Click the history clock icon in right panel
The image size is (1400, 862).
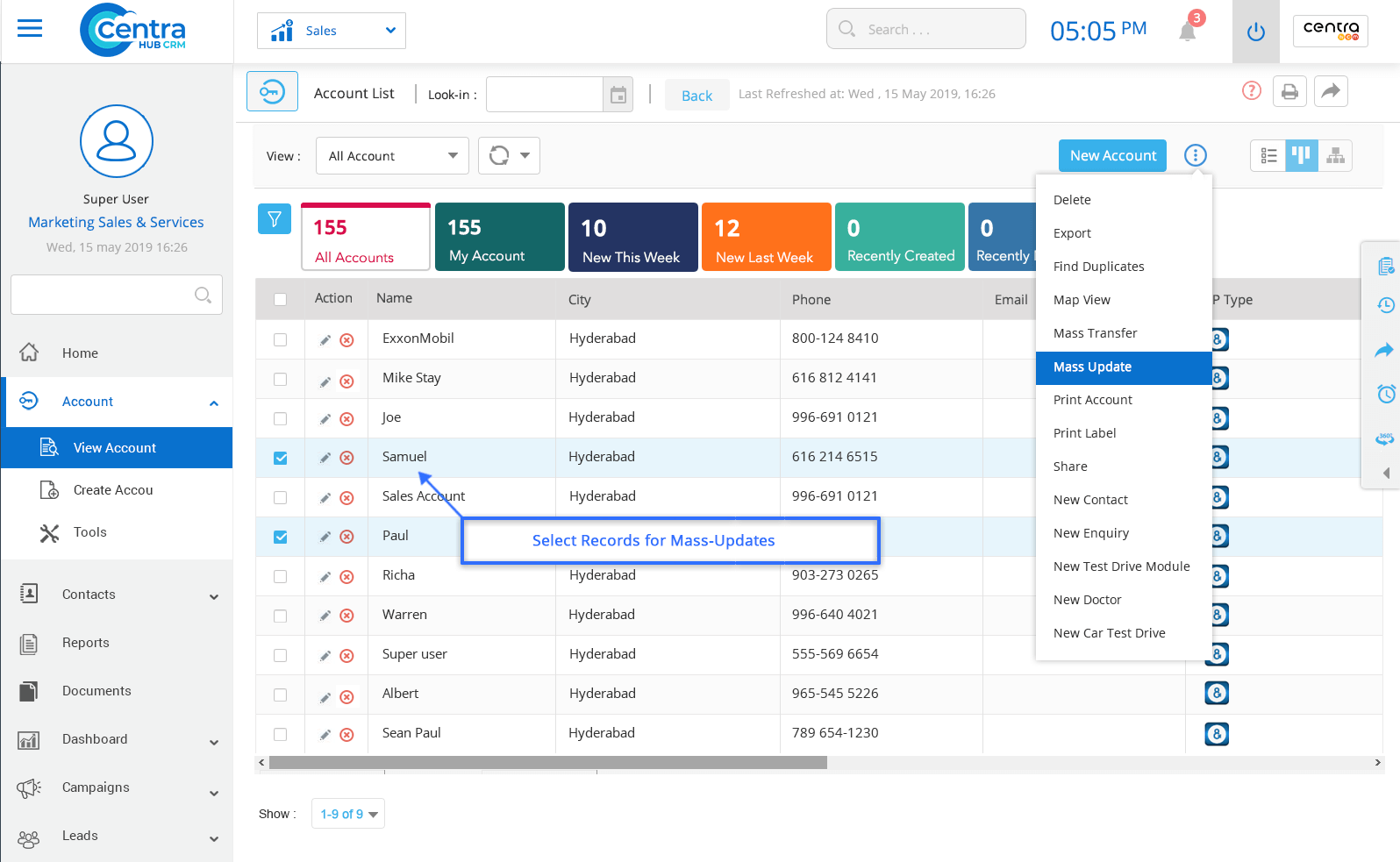point(1386,305)
